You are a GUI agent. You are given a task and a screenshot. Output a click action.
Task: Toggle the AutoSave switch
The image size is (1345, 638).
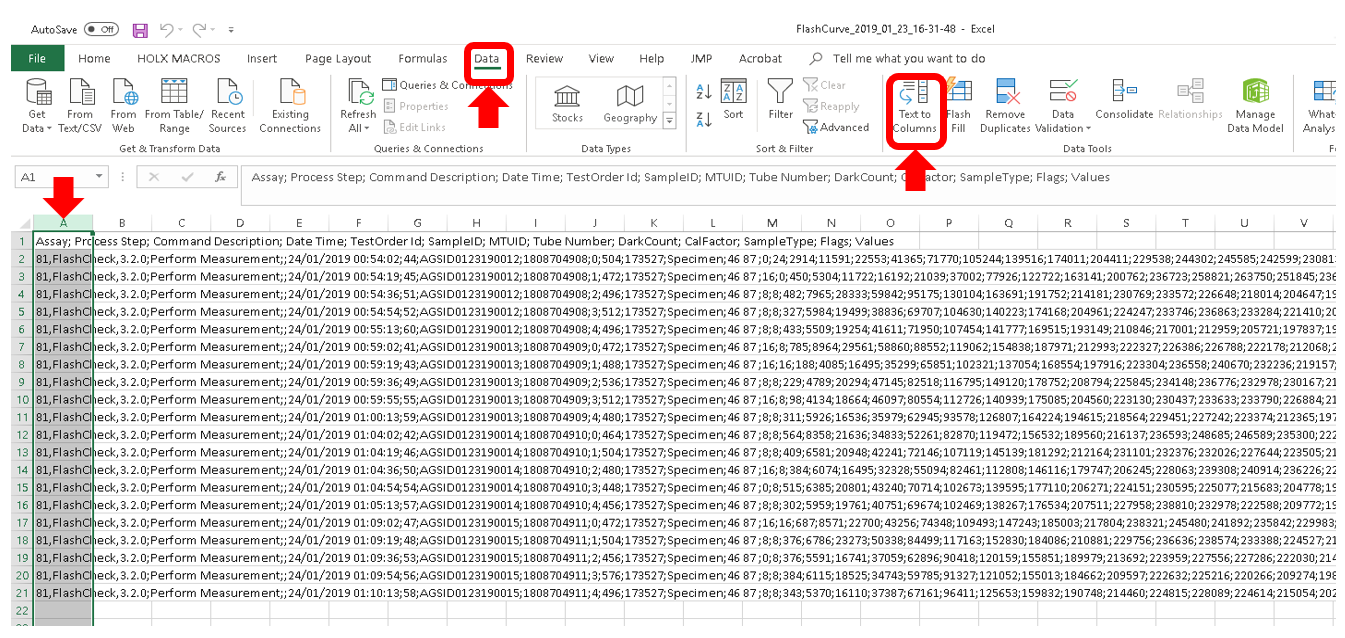pyautogui.click(x=101, y=30)
